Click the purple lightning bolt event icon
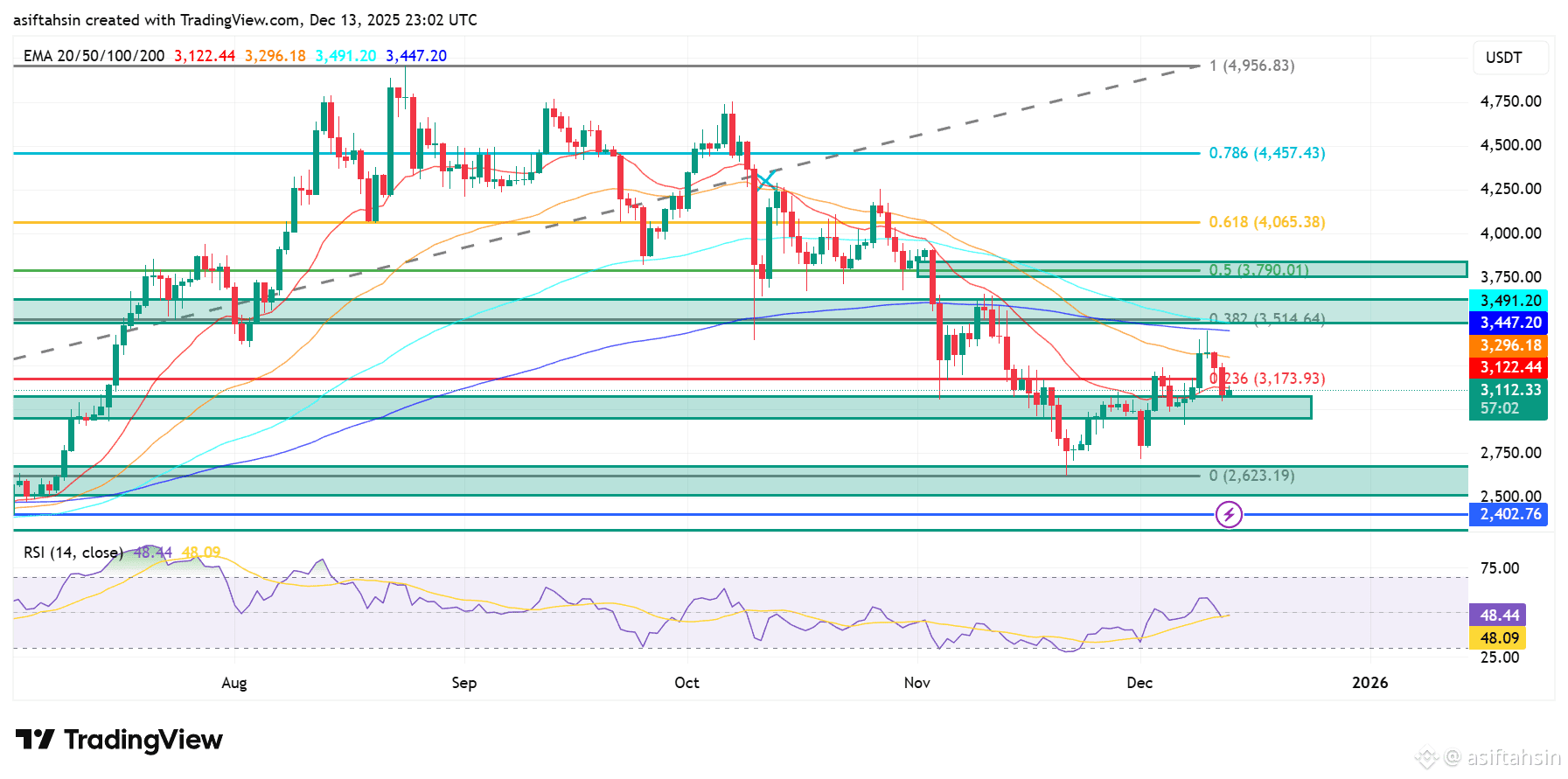This screenshot has height=779, width=1568. (x=1229, y=514)
